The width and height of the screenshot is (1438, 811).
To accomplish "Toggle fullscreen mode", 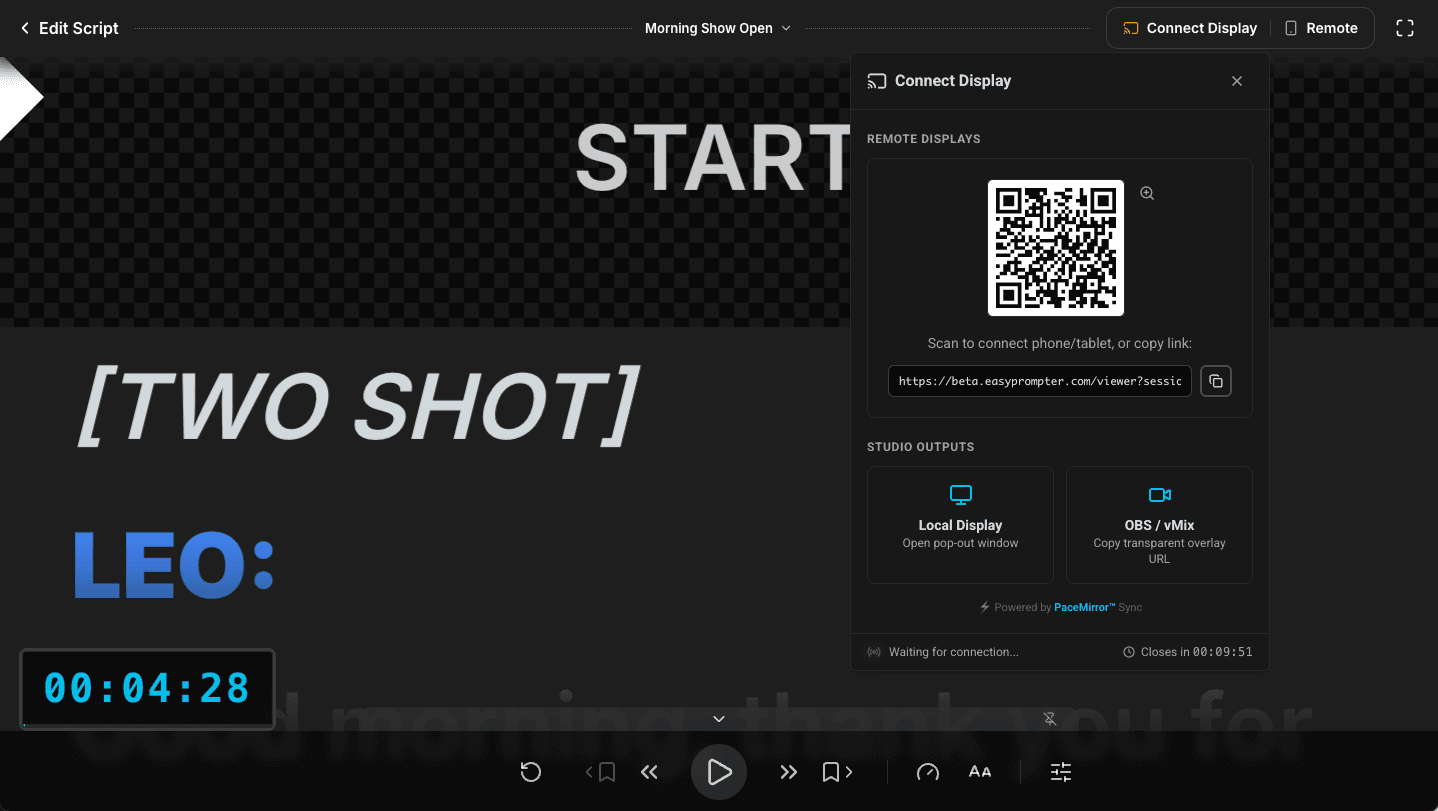I will (x=1405, y=28).
